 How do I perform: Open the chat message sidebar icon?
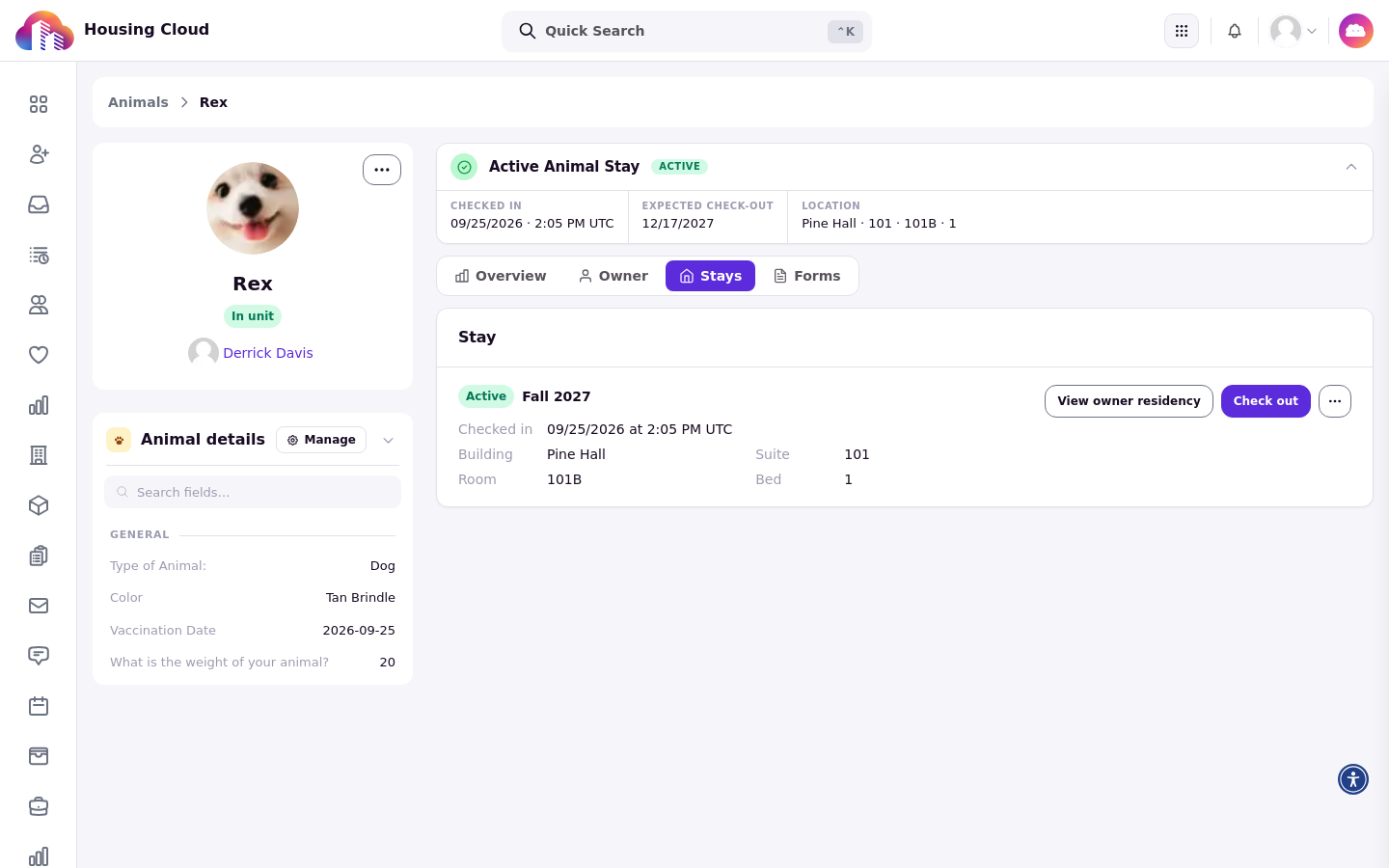pos(39,656)
